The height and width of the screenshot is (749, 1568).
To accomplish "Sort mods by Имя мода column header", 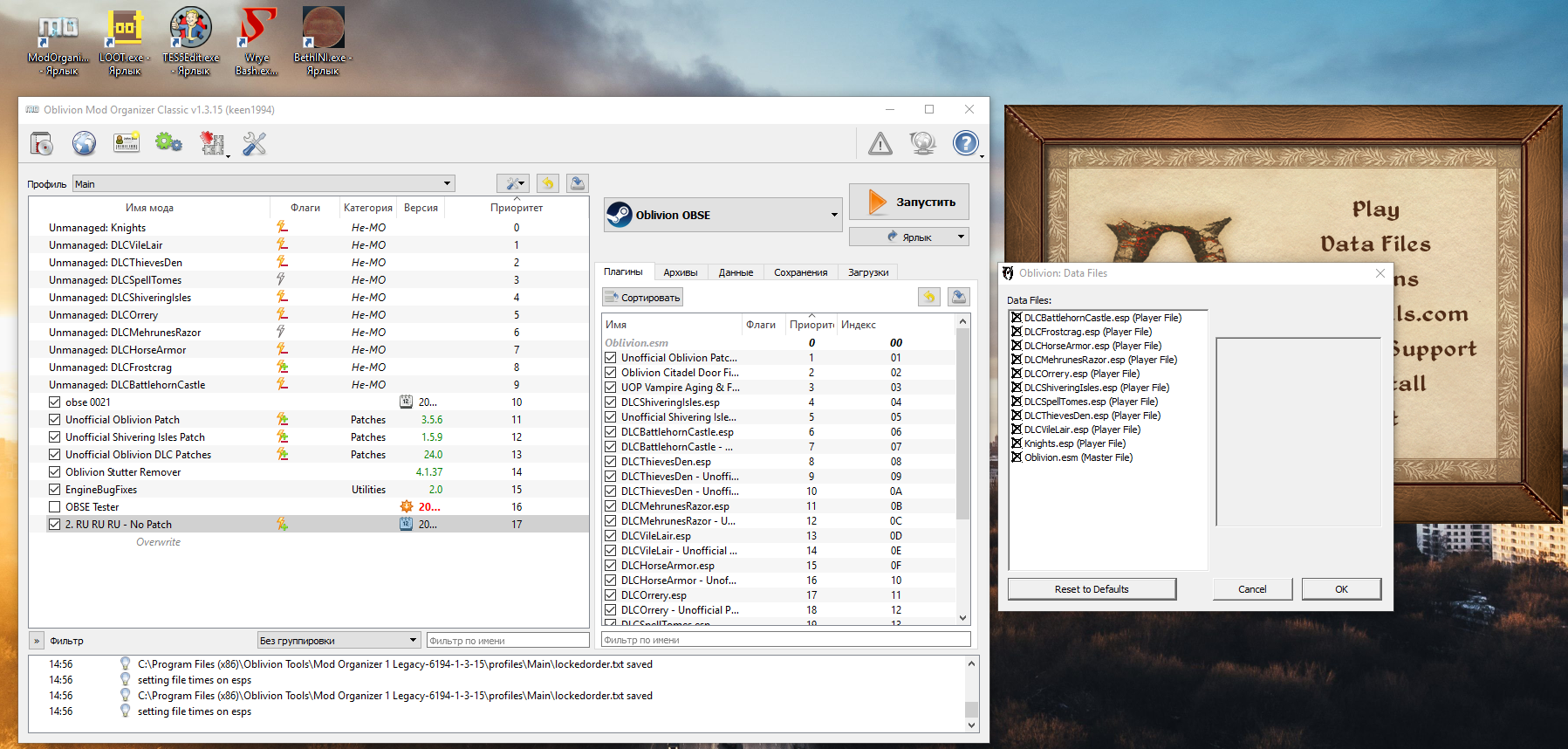I will click(x=149, y=208).
